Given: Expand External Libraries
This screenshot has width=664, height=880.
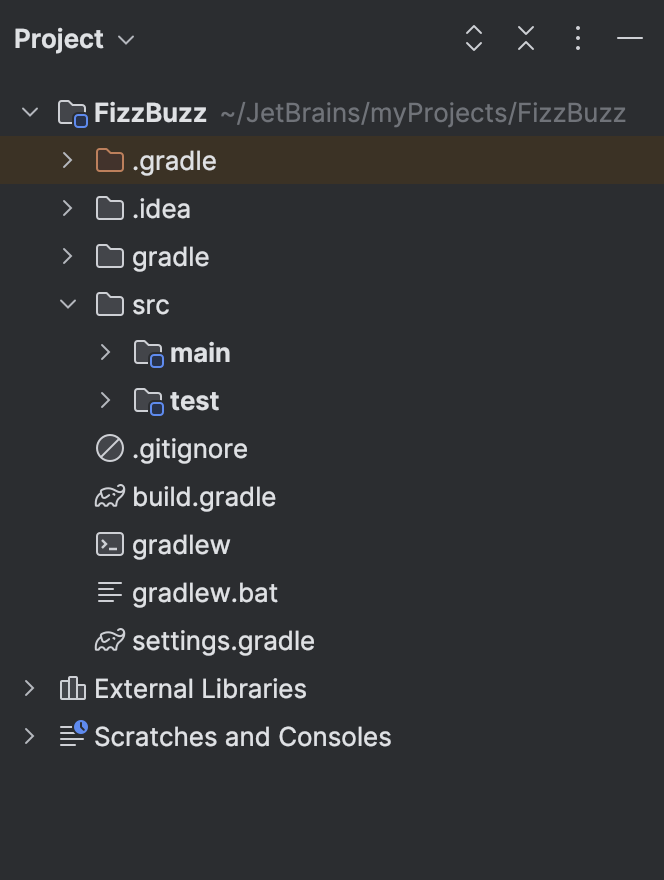Looking at the screenshot, I should [29, 688].
